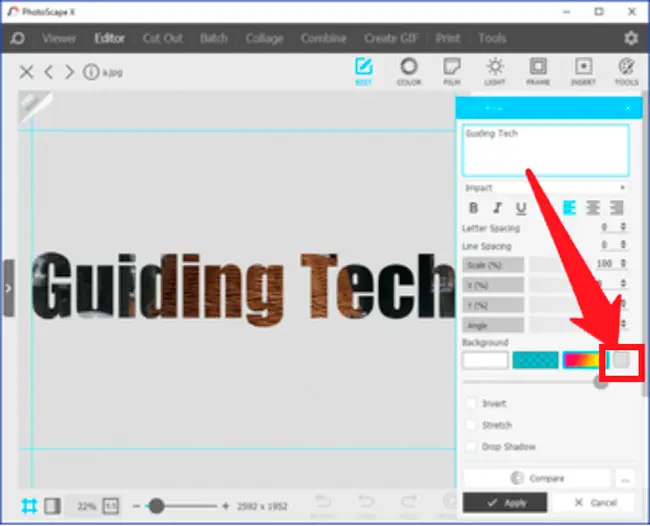Click the zoom slider handle
Image resolution: width=650 pixels, height=526 pixels.
(x=156, y=506)
